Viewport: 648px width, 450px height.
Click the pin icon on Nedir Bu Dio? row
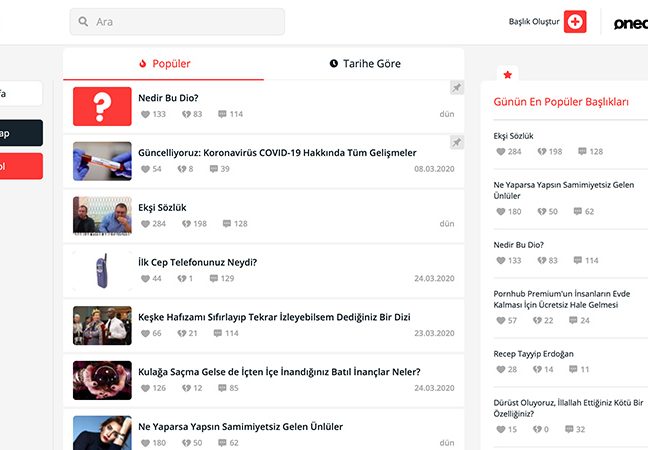coord(457,88)
